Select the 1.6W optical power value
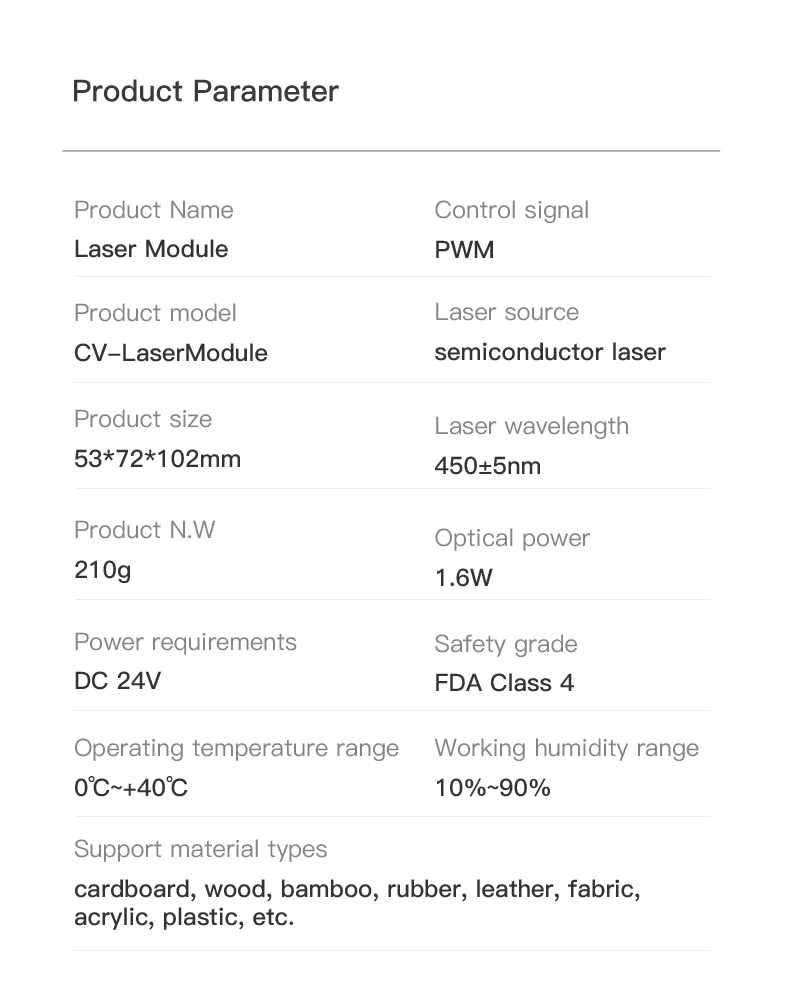The image size is (790, 985). tap(463, 578)
